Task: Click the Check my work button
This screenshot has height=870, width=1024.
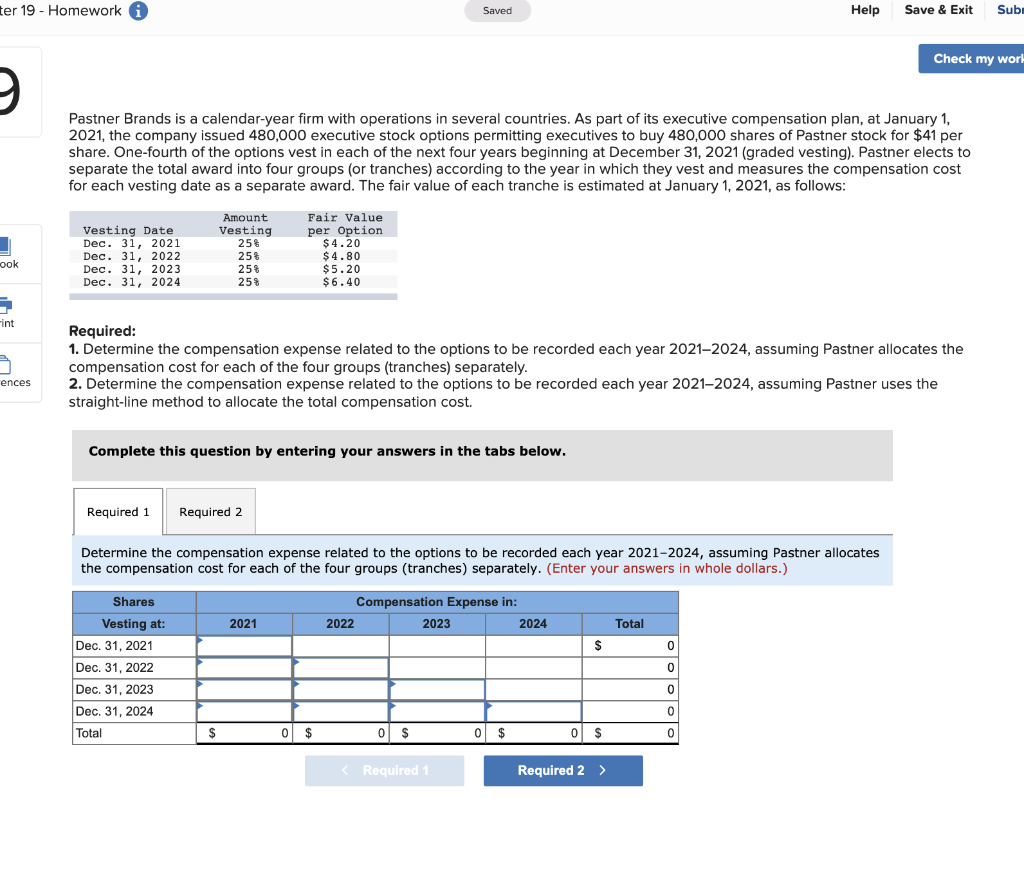Action: (971, 59)
